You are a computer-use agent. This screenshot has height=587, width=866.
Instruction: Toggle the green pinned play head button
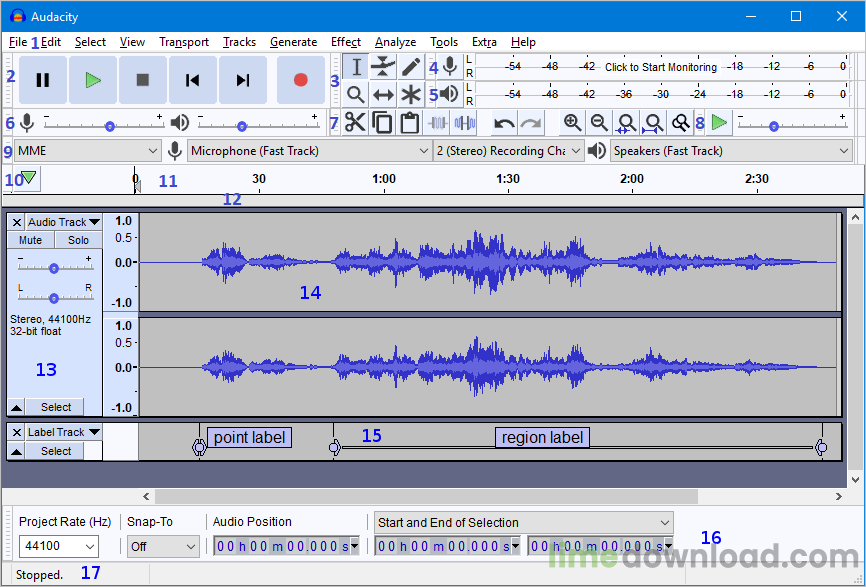(28, 179)
